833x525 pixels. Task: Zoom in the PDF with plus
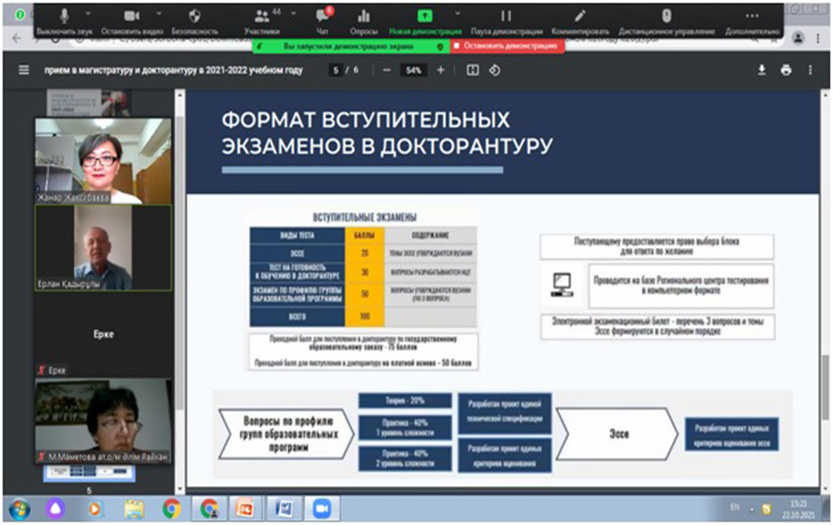(x=440, y=71)
